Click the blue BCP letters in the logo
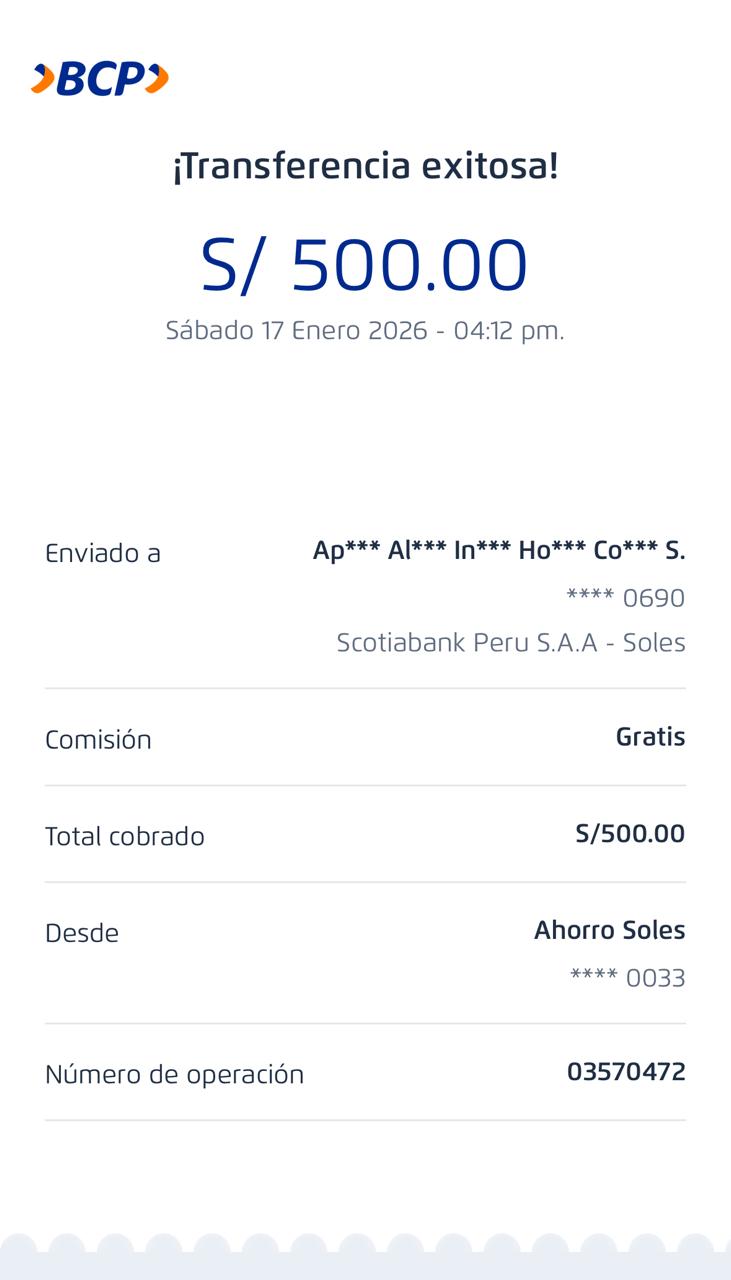The height and width of the screenshot is (1280, 731). [100, 79]
